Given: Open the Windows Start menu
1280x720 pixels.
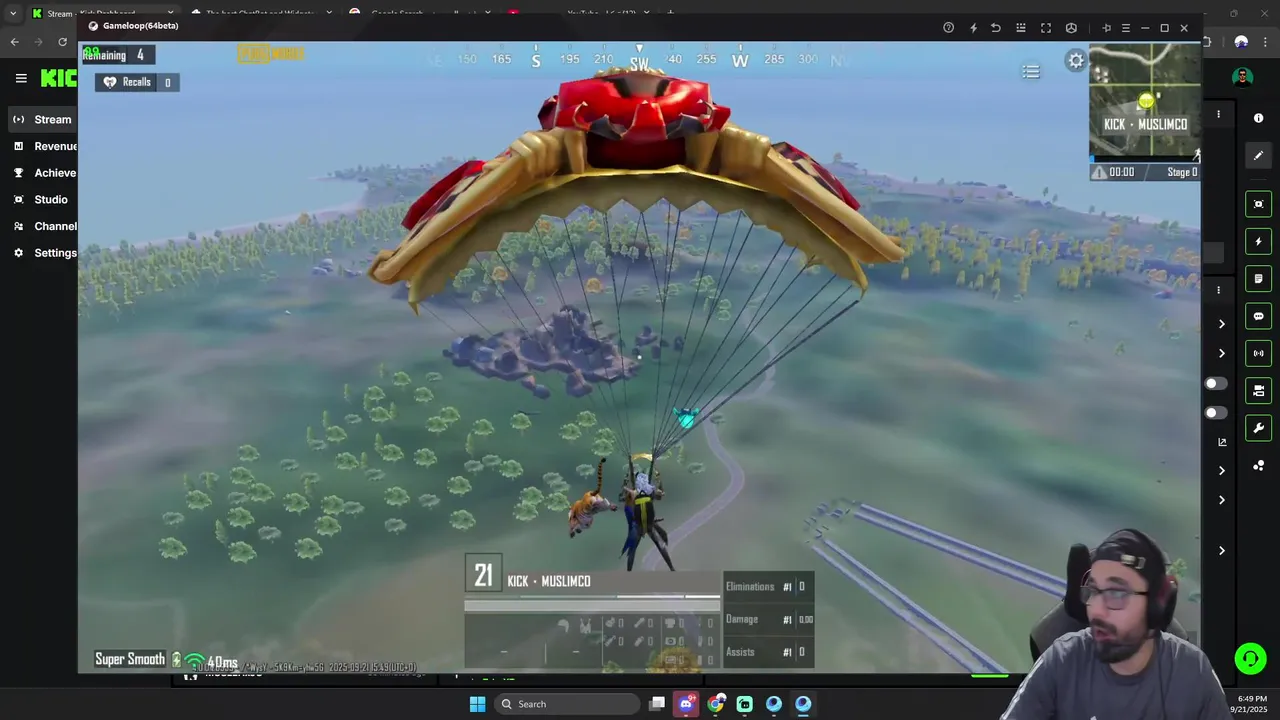Looking at the screenshot, I should coord(477,704).
